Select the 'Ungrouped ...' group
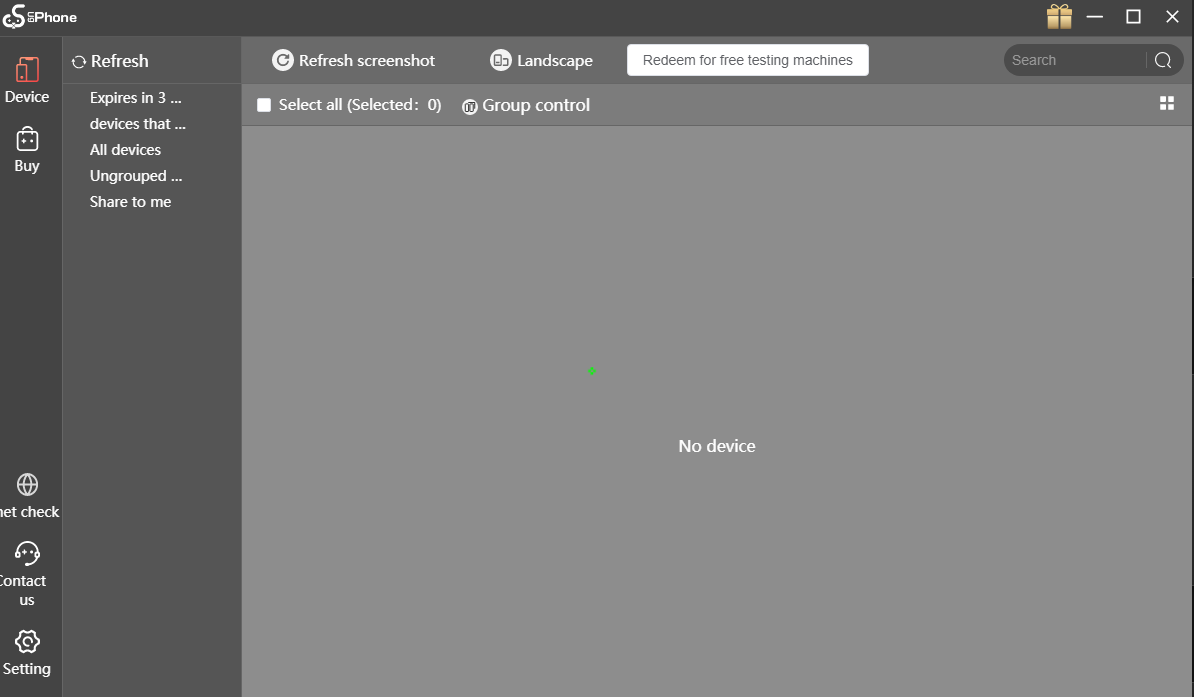Viewport: 1194px width, 697px height. tap(136, 175)
